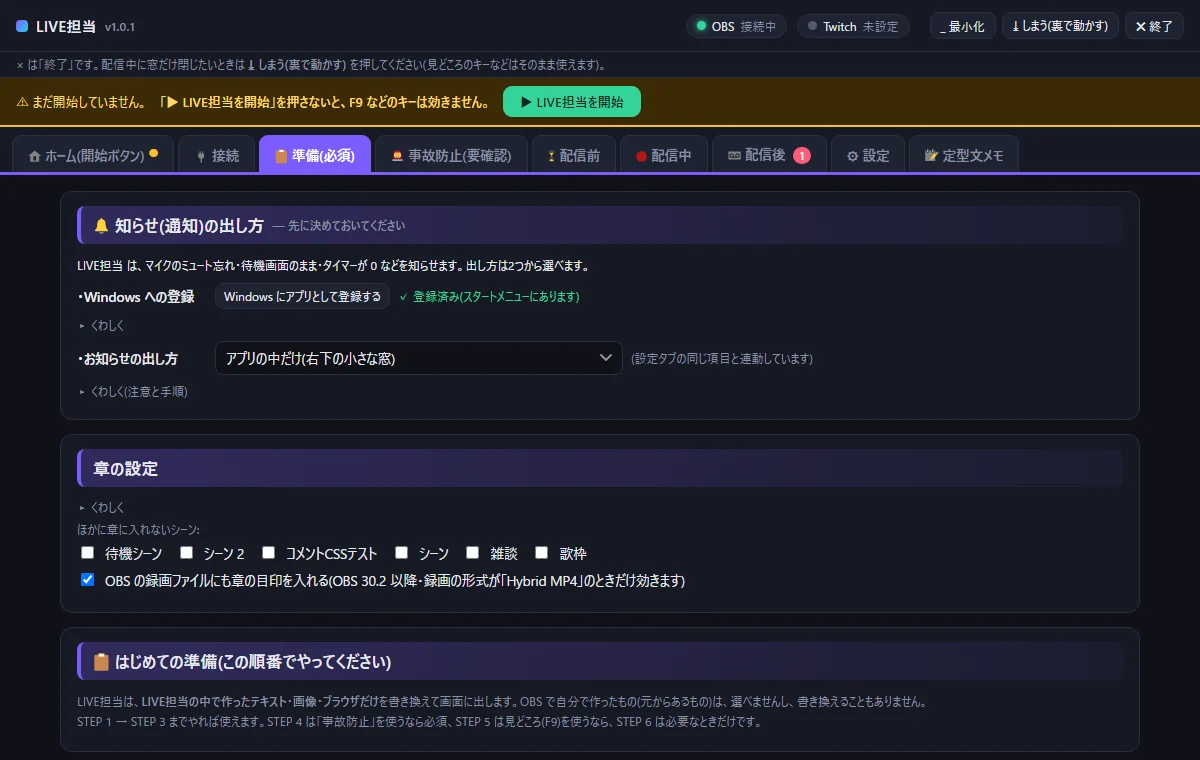Switch to the 配信後 tab

click(x=769, y=155)
